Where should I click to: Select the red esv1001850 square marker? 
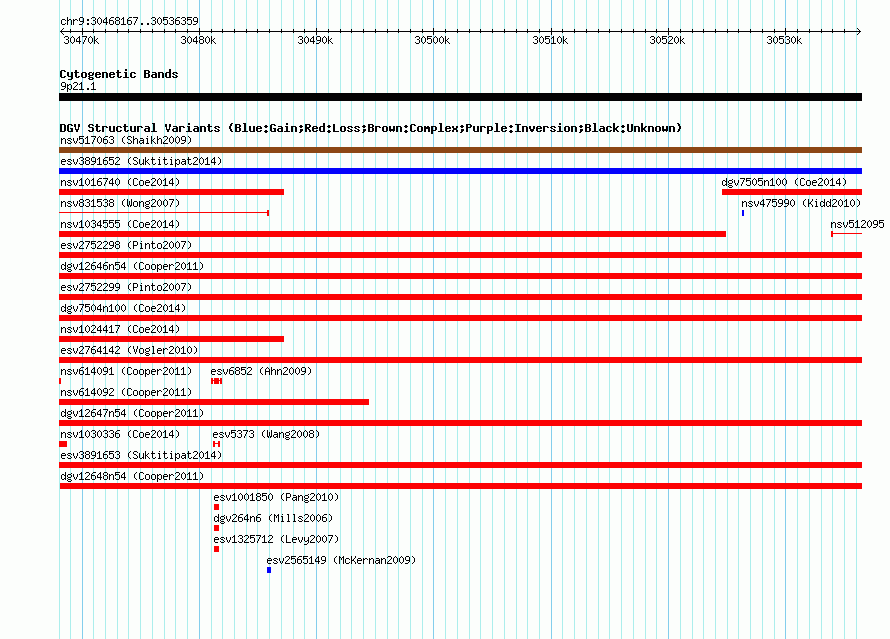[216, 507]
